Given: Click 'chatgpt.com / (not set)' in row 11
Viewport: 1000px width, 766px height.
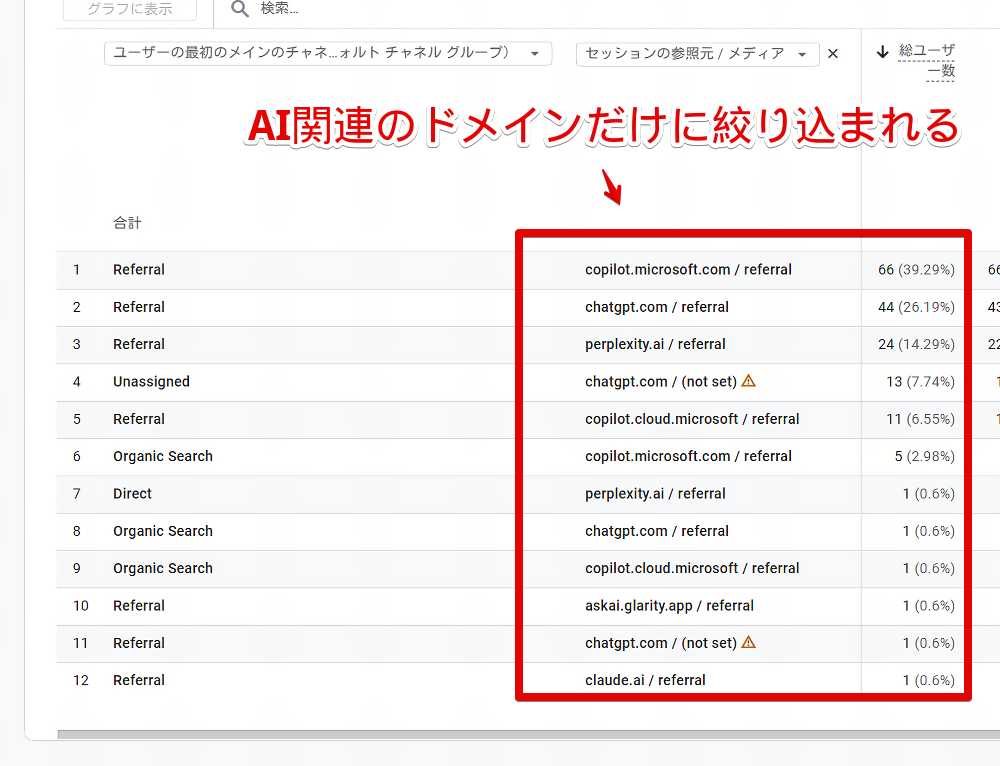Looking at the screenshot, I should tap(661, 643).
